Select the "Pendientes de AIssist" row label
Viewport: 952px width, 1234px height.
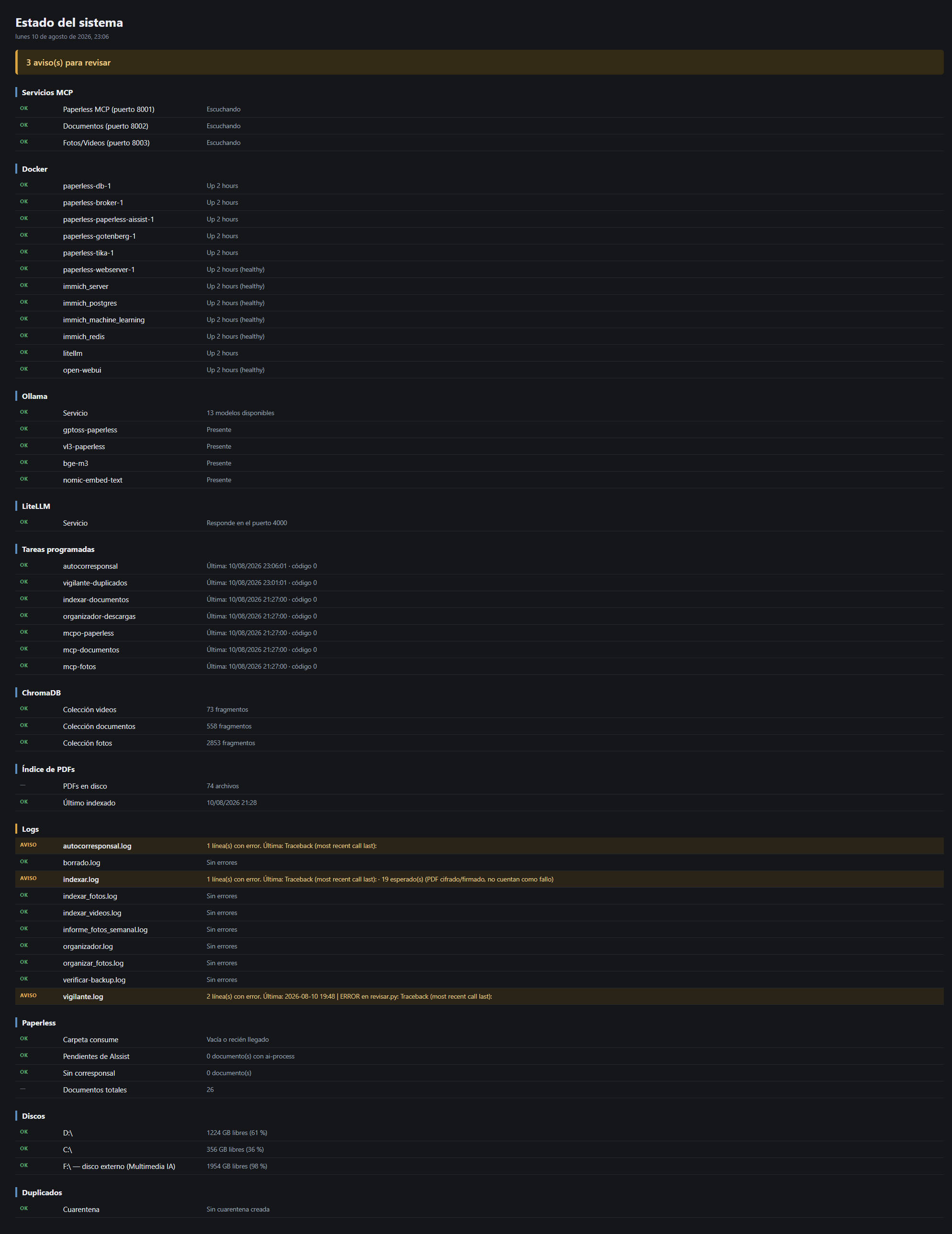coord(96,1057)
